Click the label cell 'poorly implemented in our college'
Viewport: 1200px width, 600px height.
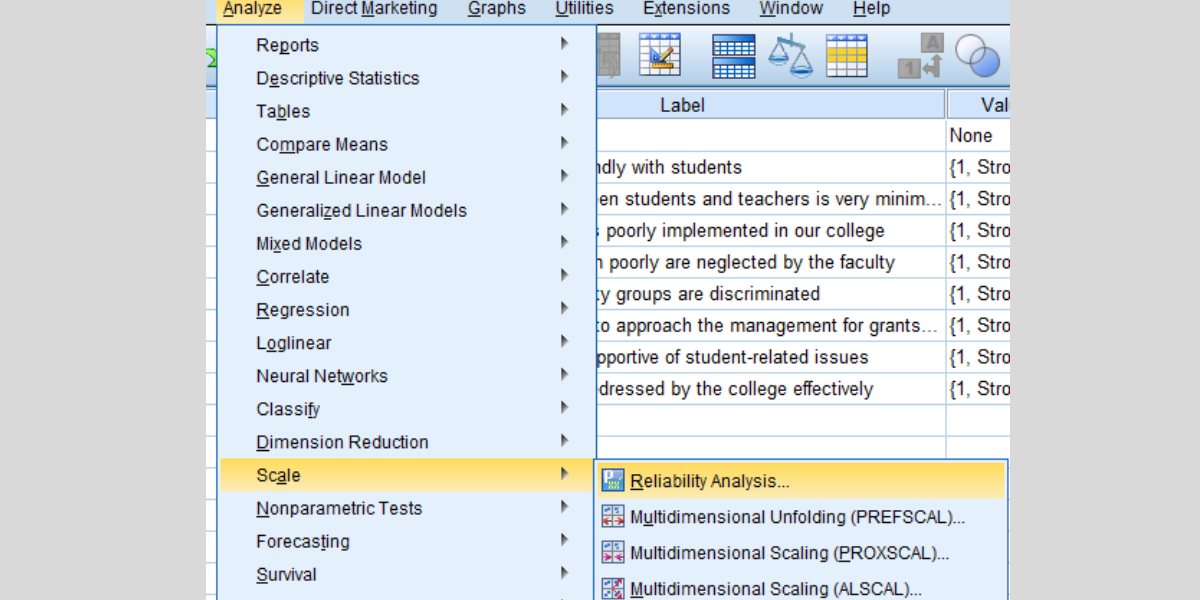click(x=770, y=231)
